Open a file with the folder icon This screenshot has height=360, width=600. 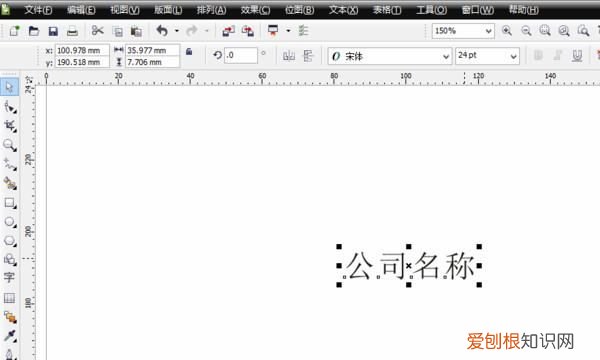point(34,31)
